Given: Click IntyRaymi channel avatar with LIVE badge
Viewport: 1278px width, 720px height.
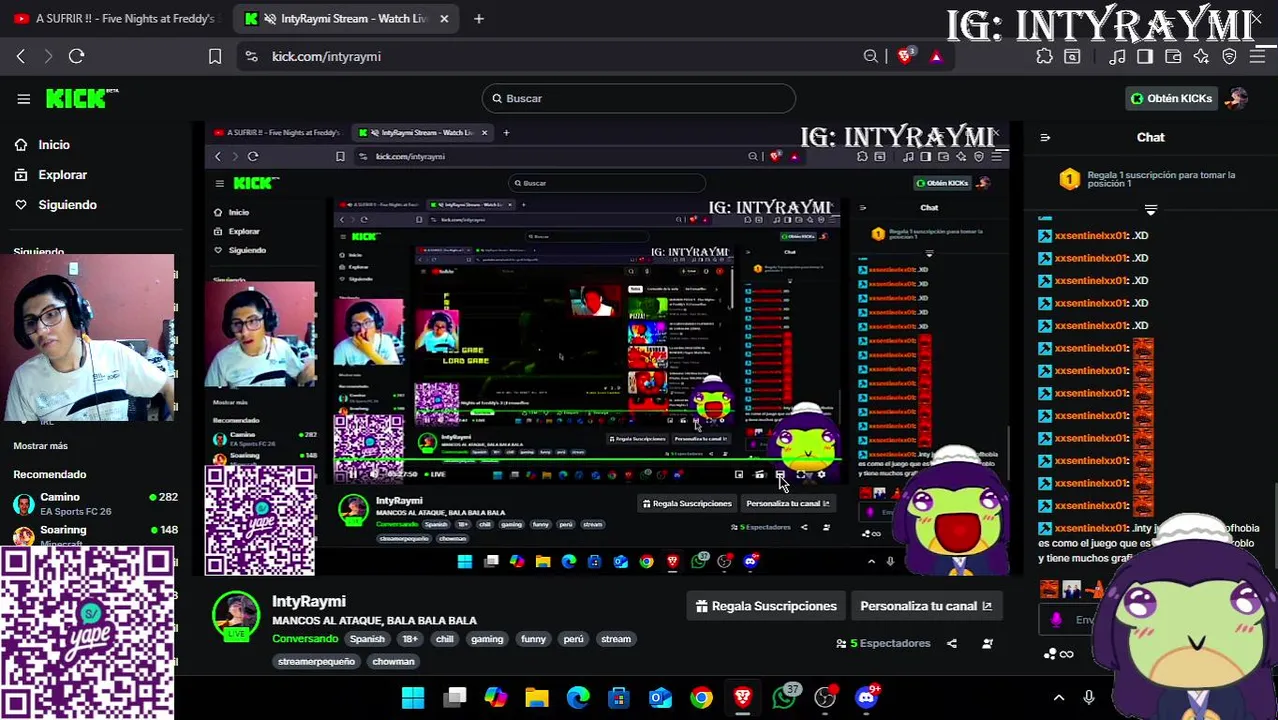Looking at the screenshot, I should point(236,616).
